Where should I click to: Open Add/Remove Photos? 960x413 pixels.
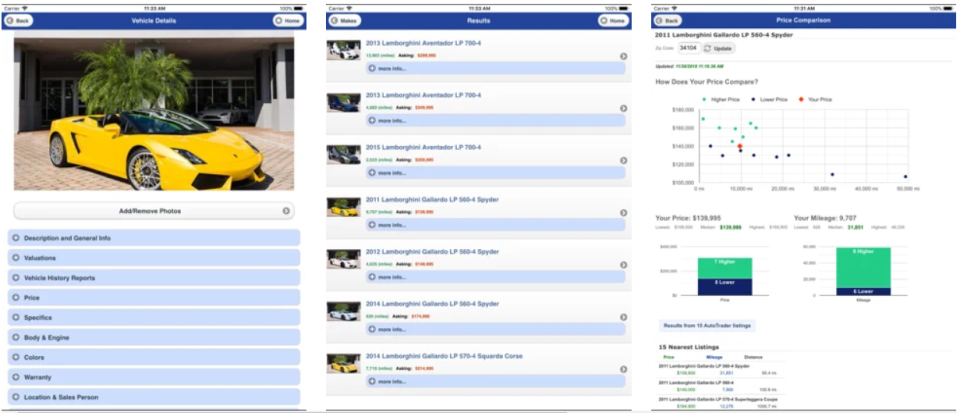point(154,211)
